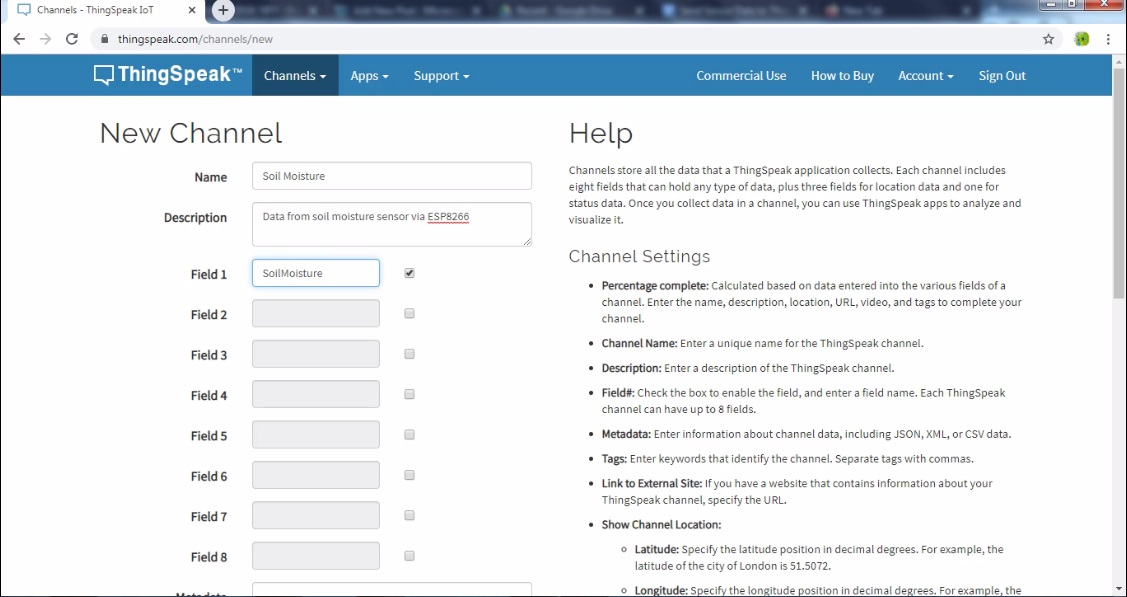Click the Description text area
This screenshot has width=1127, height=597.
[391, 224]
